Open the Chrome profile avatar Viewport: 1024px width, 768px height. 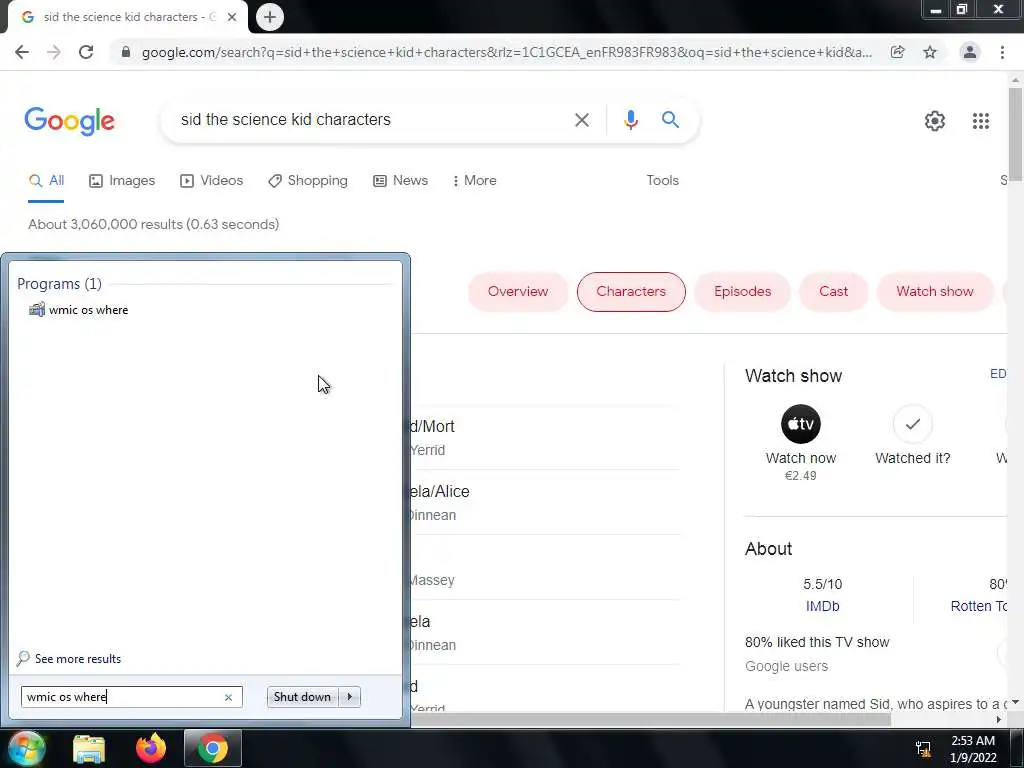(x=970, y=52)
